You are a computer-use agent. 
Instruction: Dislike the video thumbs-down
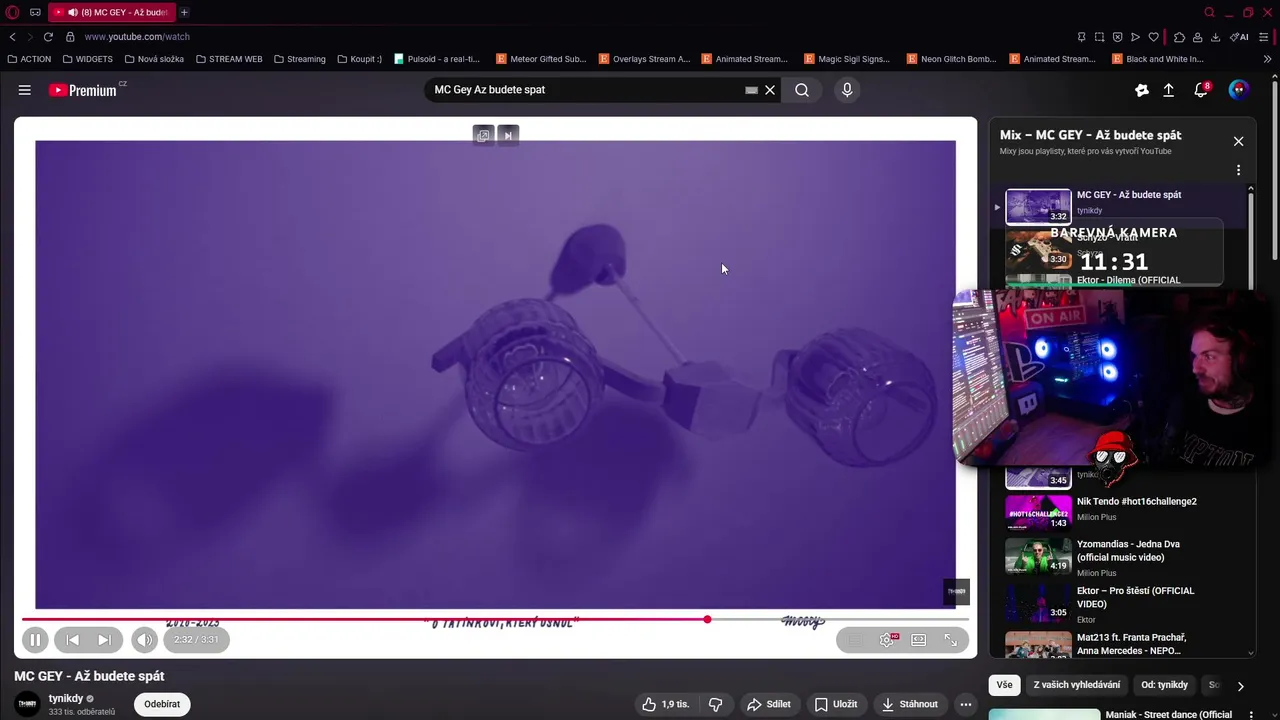715,704
